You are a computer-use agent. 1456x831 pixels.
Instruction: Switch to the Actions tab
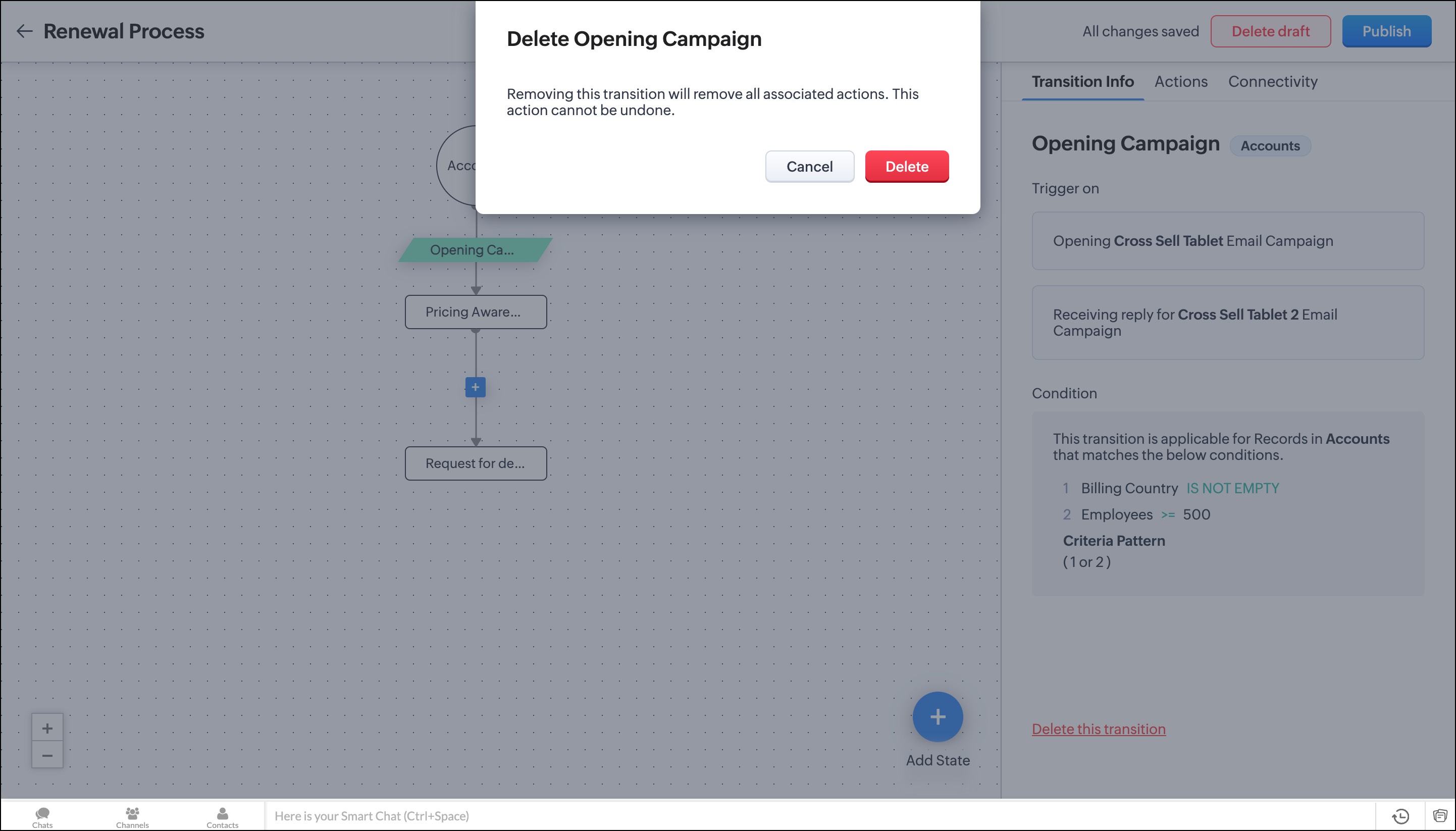tap(1180, 82)
